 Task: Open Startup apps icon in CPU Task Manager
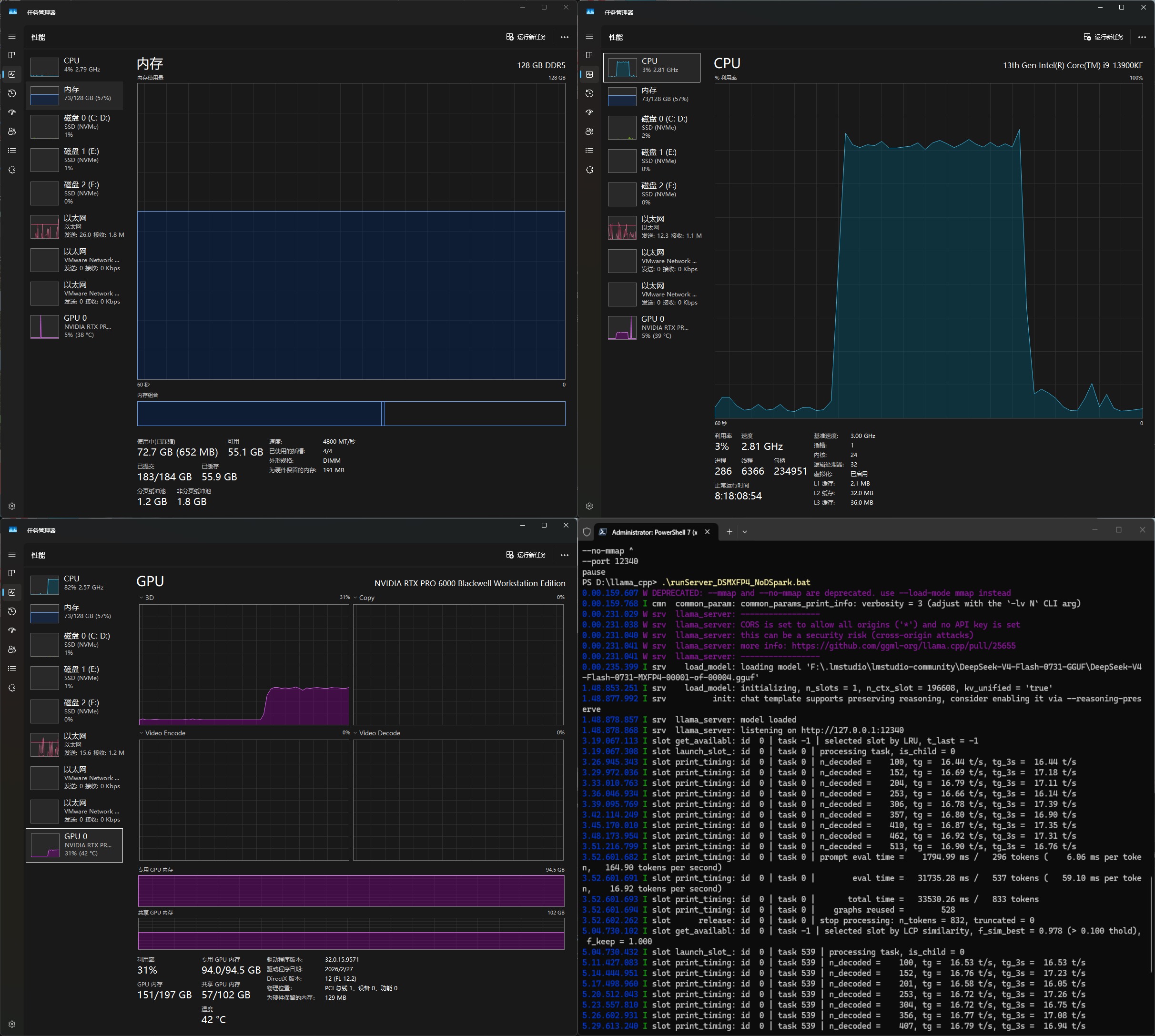589,112
